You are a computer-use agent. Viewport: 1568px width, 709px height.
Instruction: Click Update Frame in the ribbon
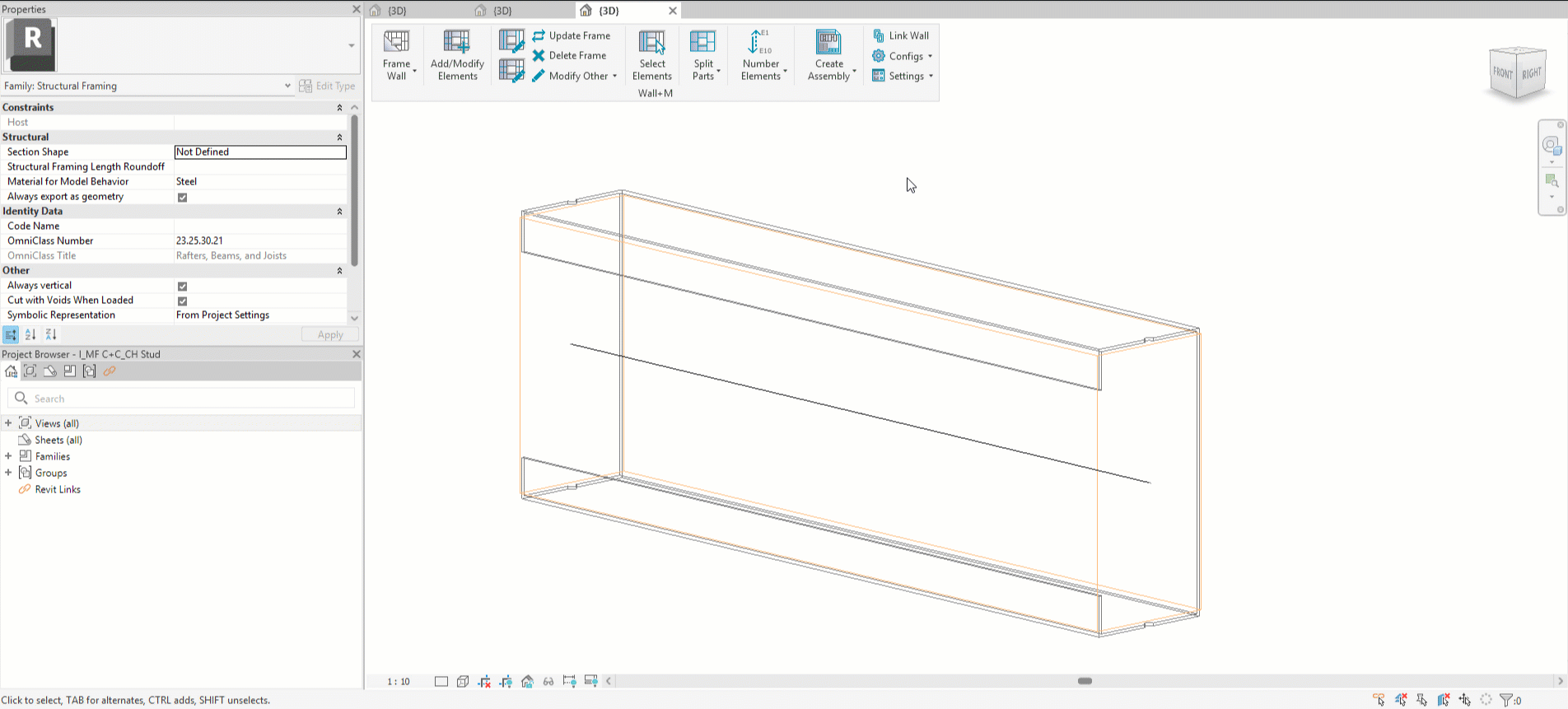point(579,35)
